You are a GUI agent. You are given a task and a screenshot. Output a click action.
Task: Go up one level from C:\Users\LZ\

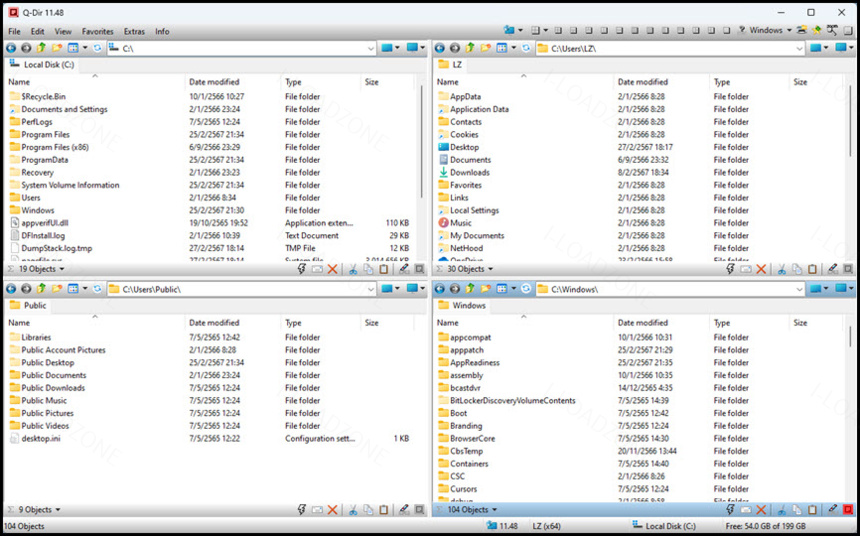pos(470,48)
